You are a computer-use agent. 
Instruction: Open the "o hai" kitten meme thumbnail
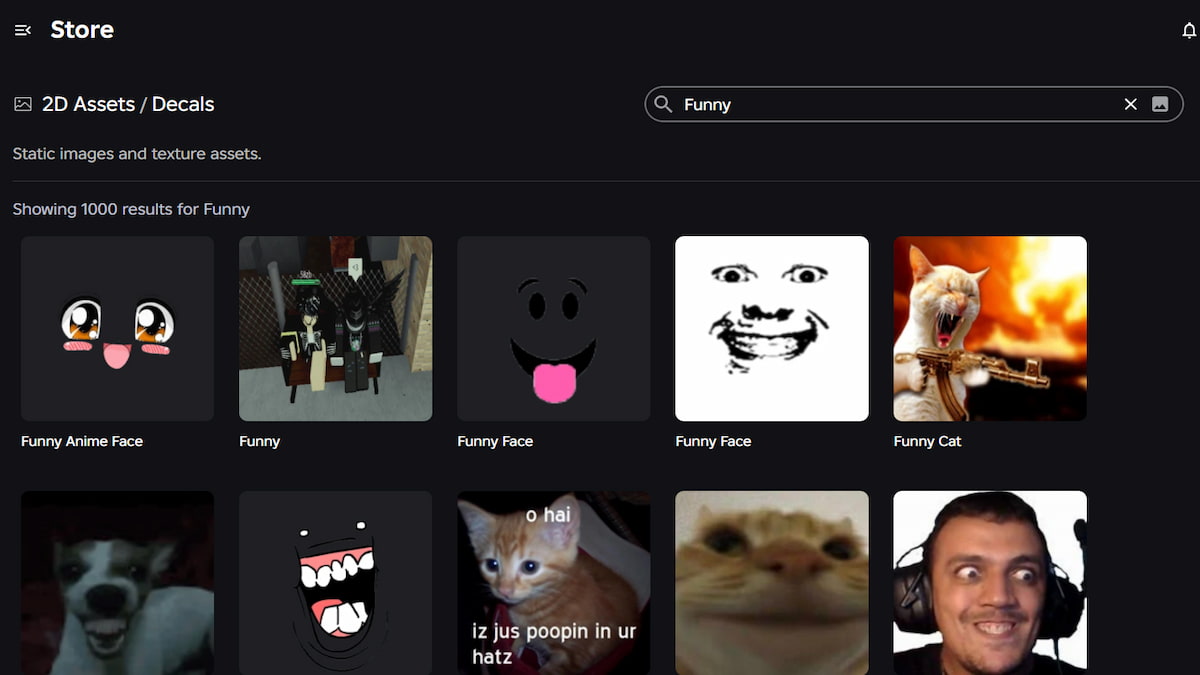click(x=553, y=582)
